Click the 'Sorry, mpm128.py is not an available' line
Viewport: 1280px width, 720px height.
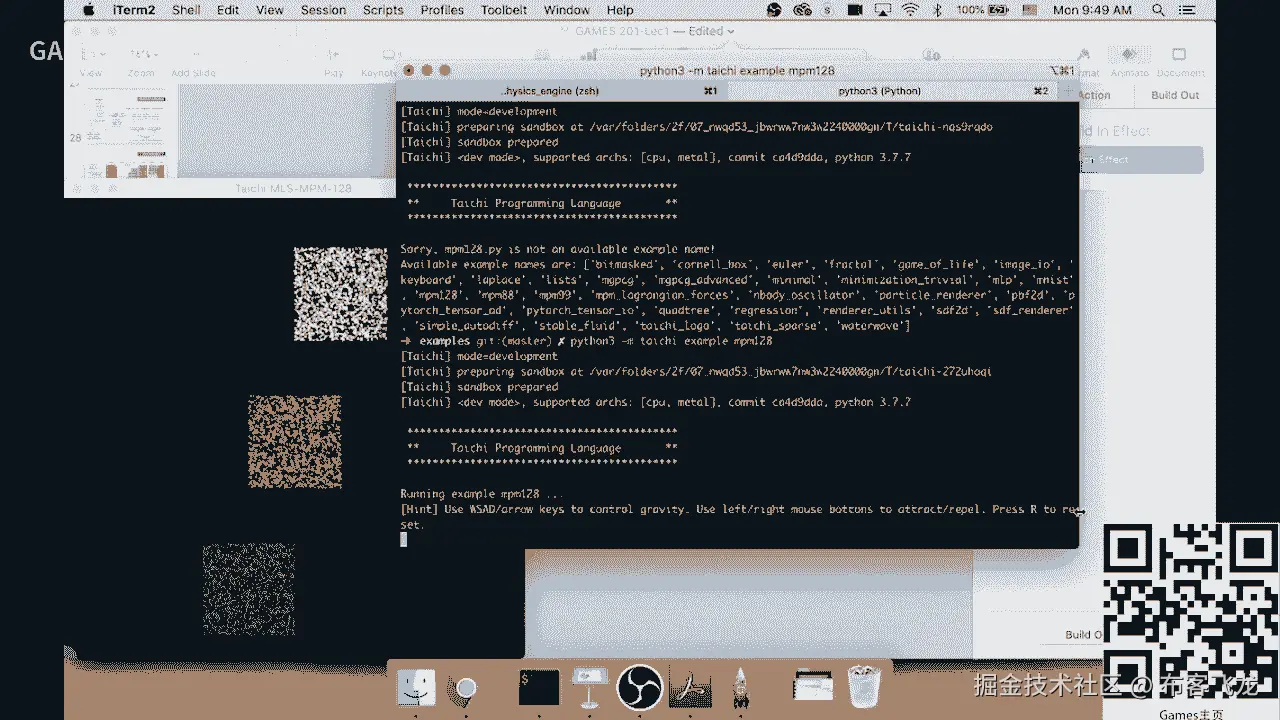click(558, 249)
